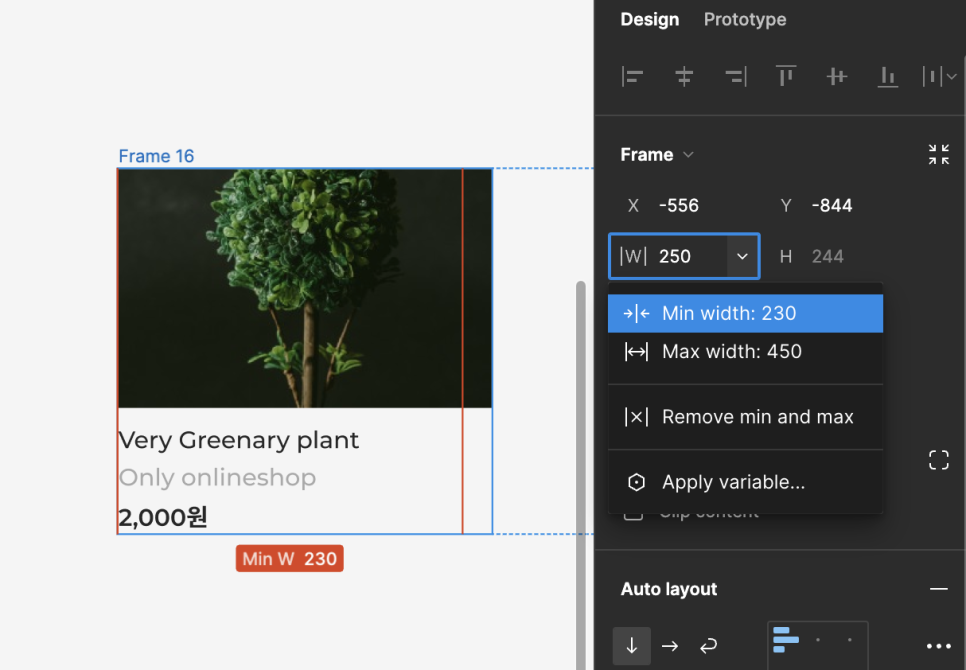
Task: Choose Remove min and max
Action: (745, 417)
